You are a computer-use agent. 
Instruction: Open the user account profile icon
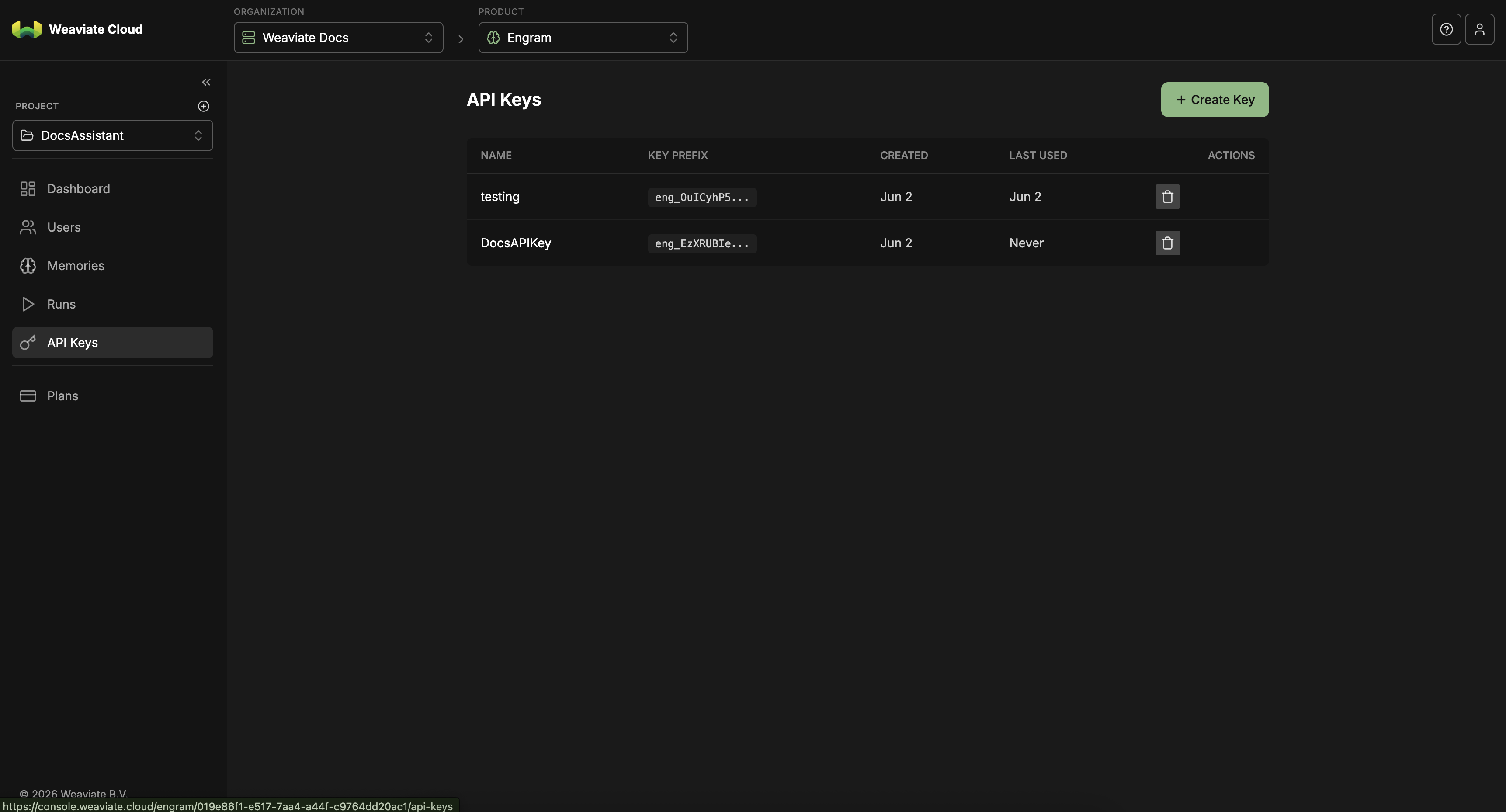pos(1480,29)
